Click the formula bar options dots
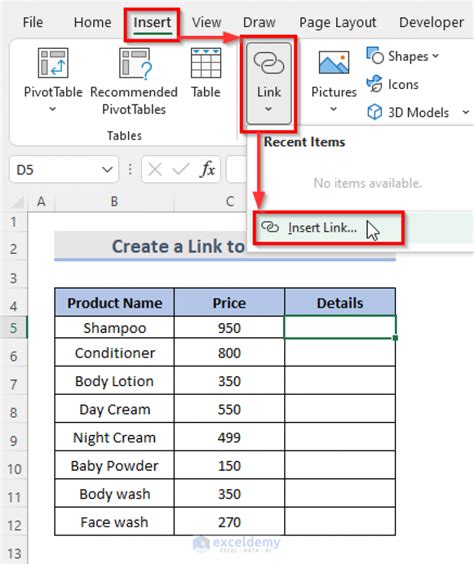474x564 pixels. click(x=130, y=169)
